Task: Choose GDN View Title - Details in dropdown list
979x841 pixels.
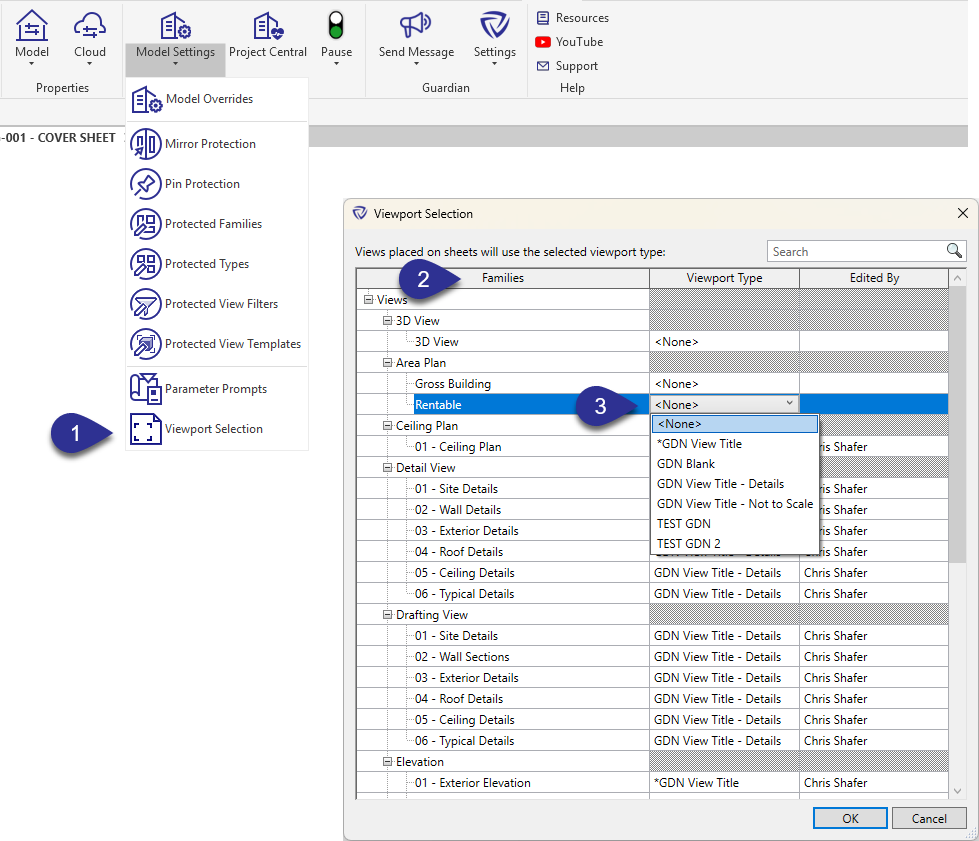Action: click(x=735, y=484)
